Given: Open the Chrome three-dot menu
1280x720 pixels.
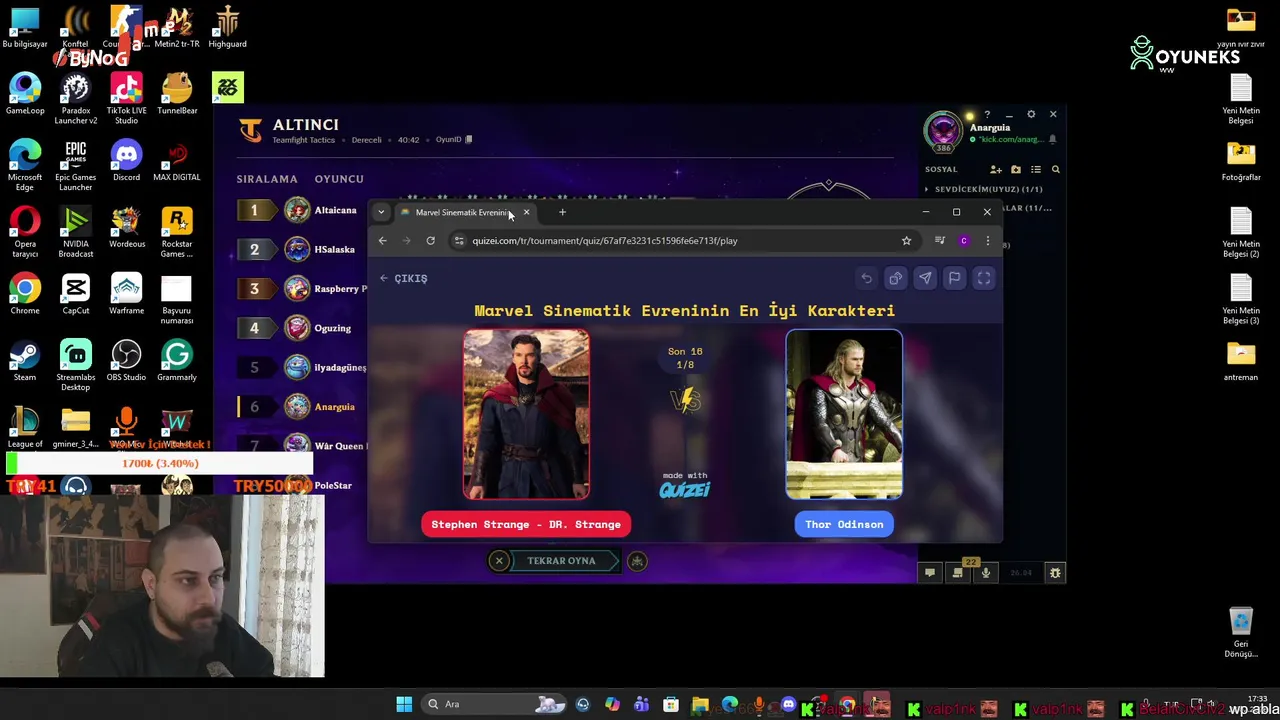Looking at the screenshot, I should pos(988,240).
